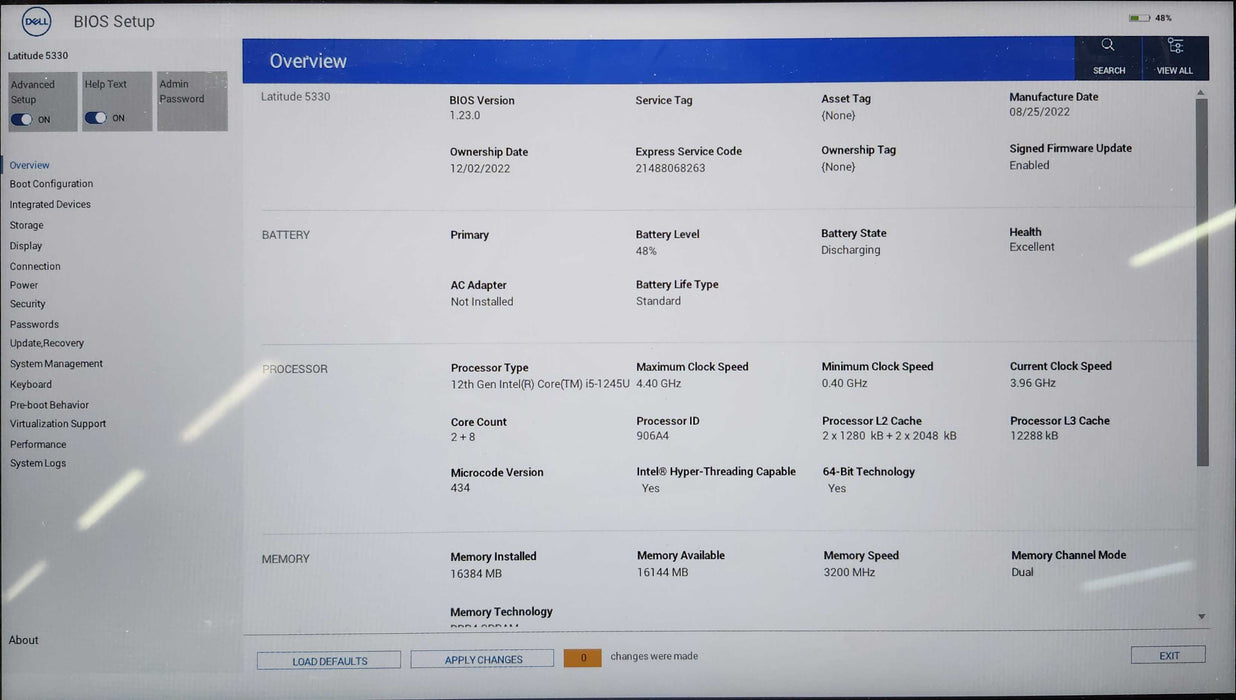
Task: Click Processor Type i5-1245U text
Action: click(x=540, y=384)
